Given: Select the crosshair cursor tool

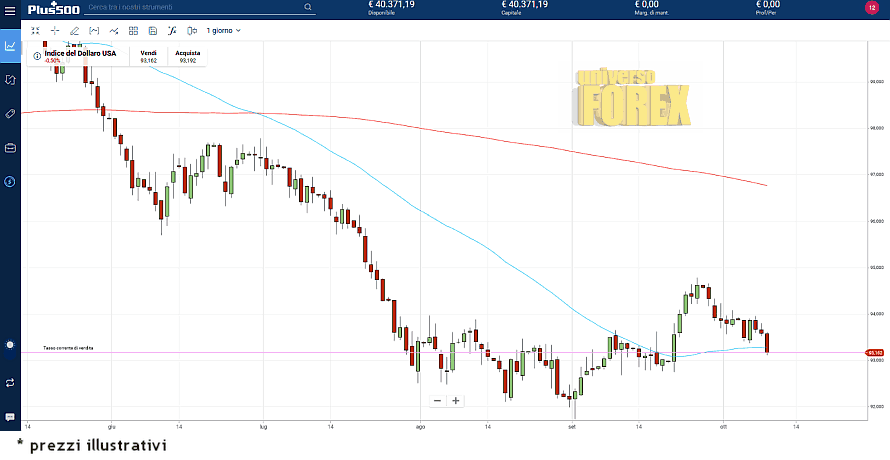Looking at the screenshot, I should point(55,30).
